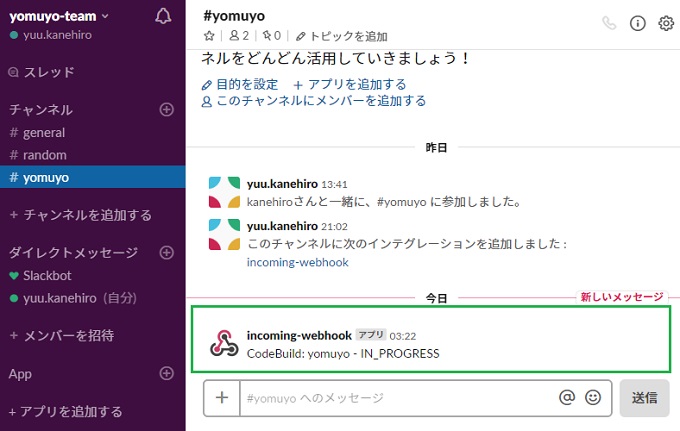Click yuu.kanehiro name on 13:41 message
This screenshot has height=431, width=680.
pos(282,184)
